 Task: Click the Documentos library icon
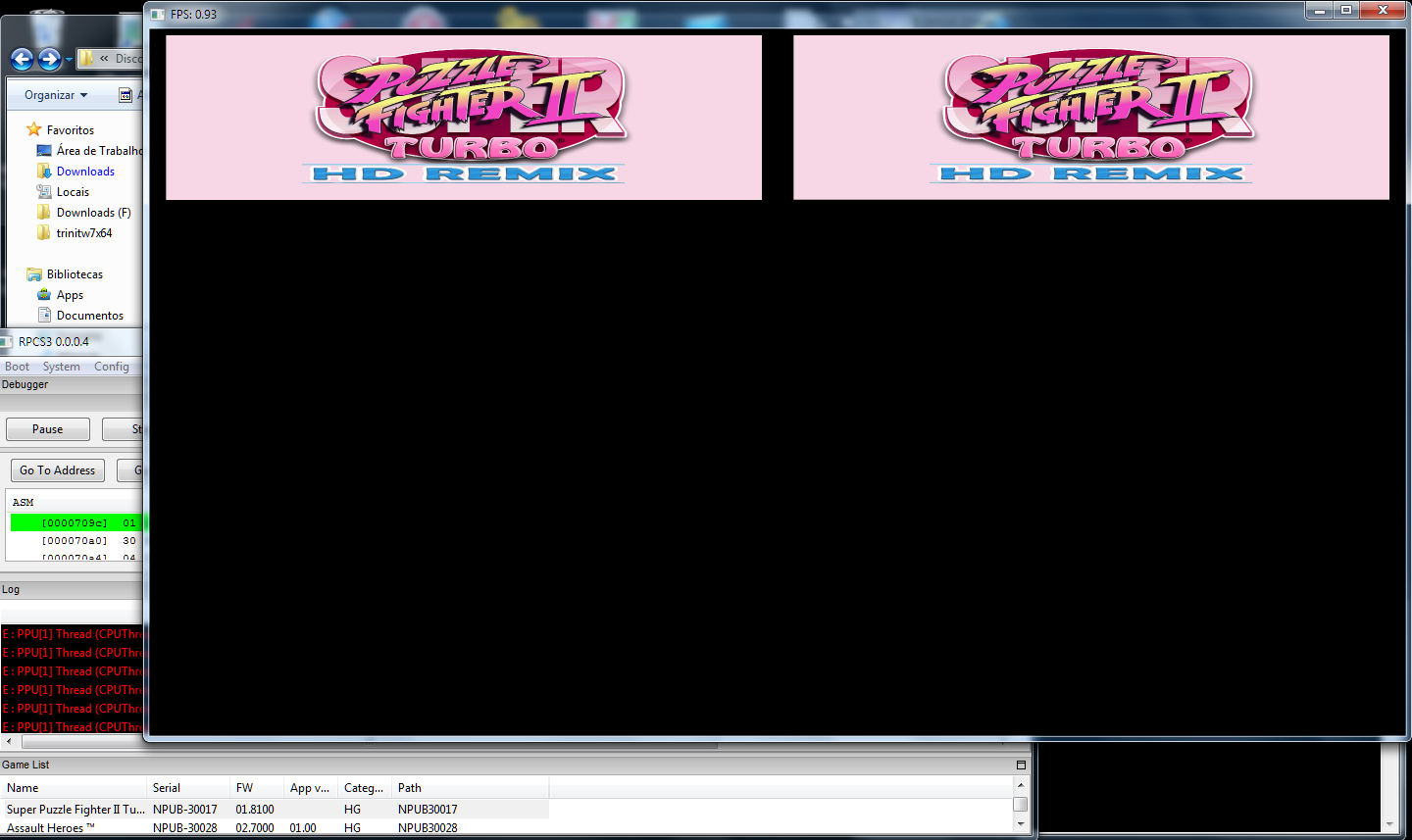[x=44, y=316]
